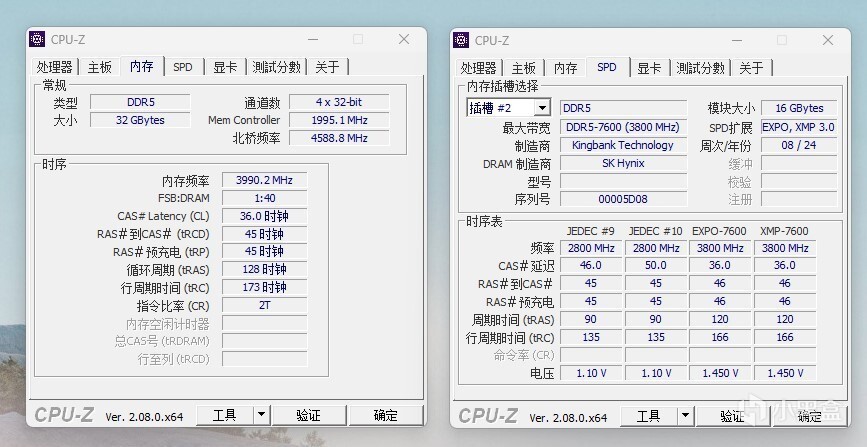Click JEDEC #9 CAS# 延迟 value 46.0
Screen dimensions: 867x447
591,266
